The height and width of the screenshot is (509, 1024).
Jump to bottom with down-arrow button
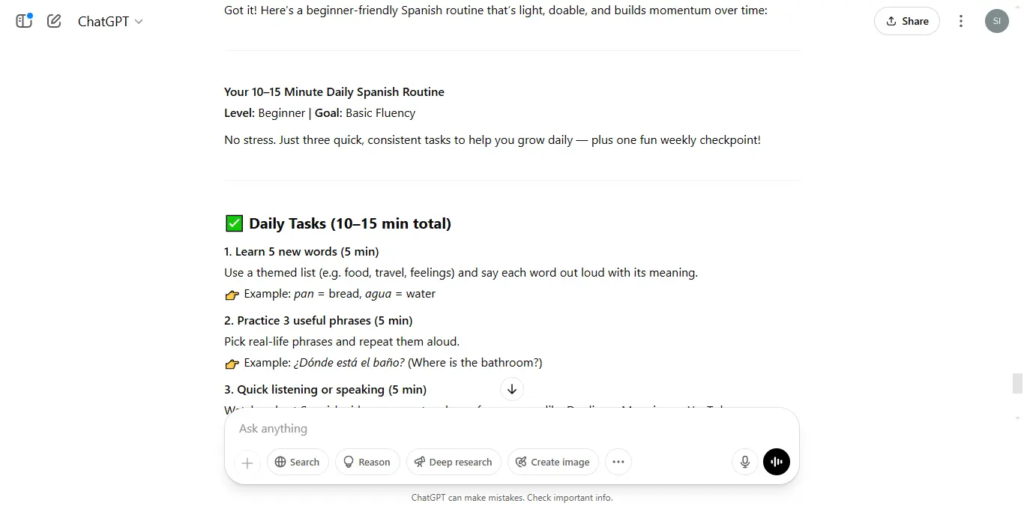(512, 389)
